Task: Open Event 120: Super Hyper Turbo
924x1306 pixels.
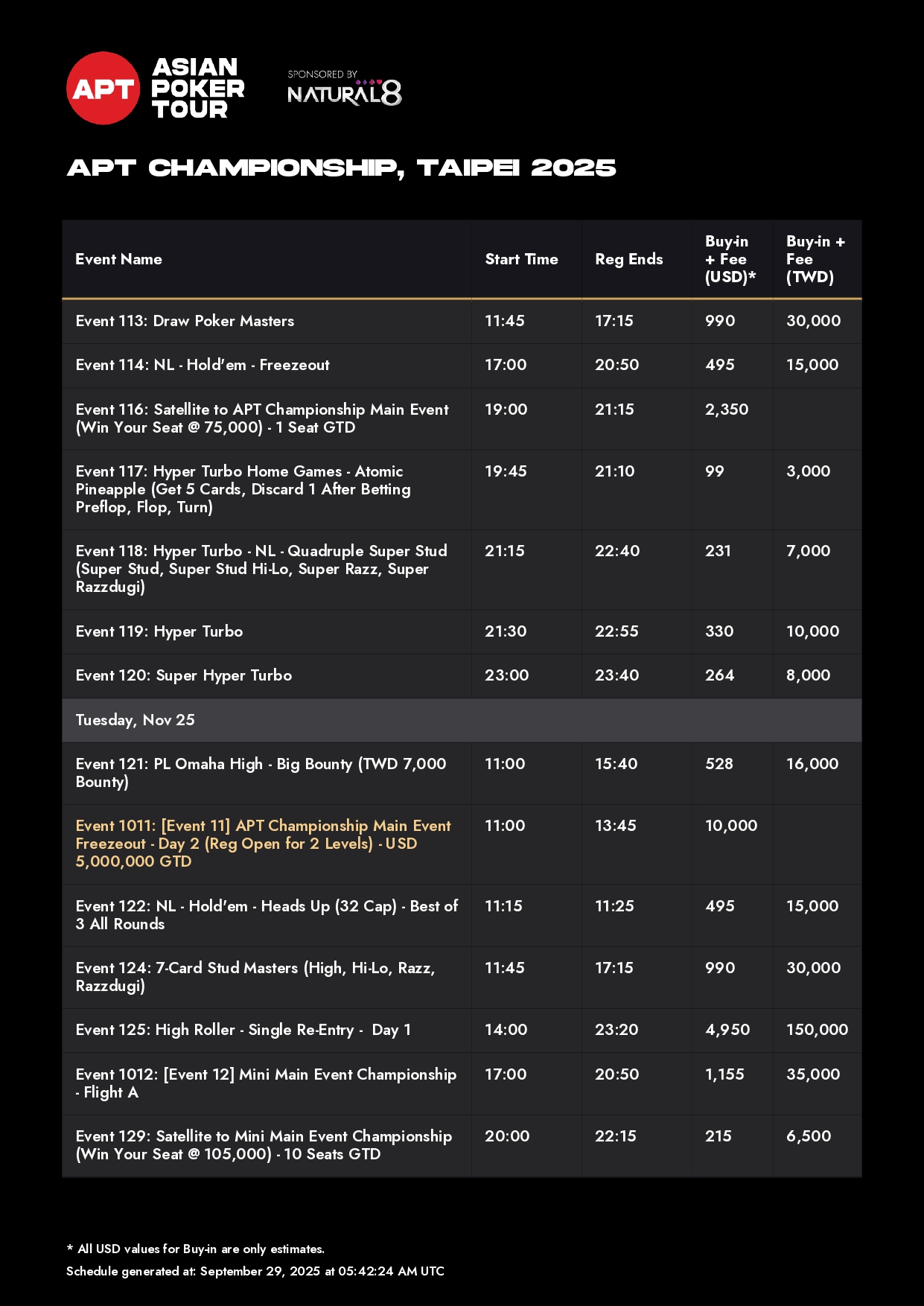Action: 184,675
